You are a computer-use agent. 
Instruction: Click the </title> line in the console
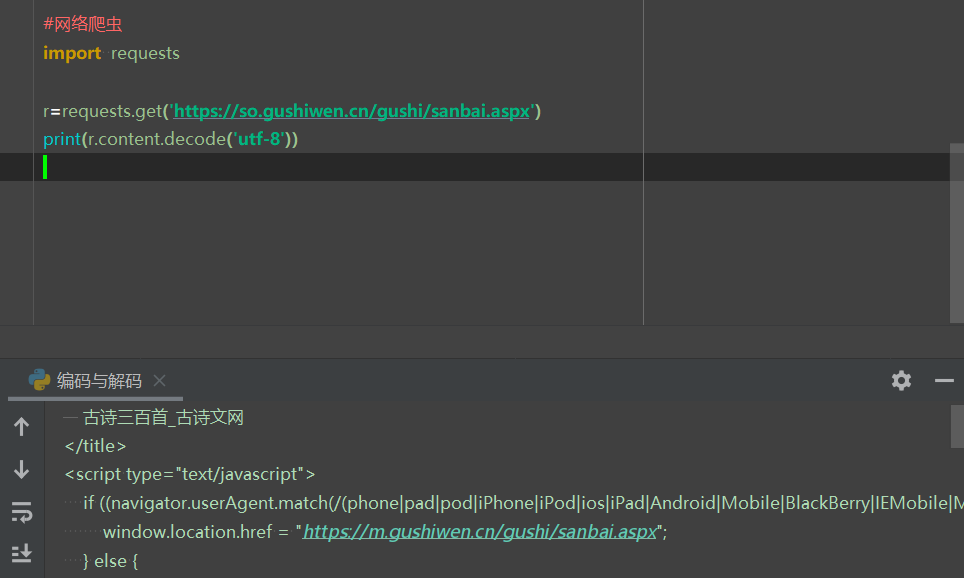[96, 446]
